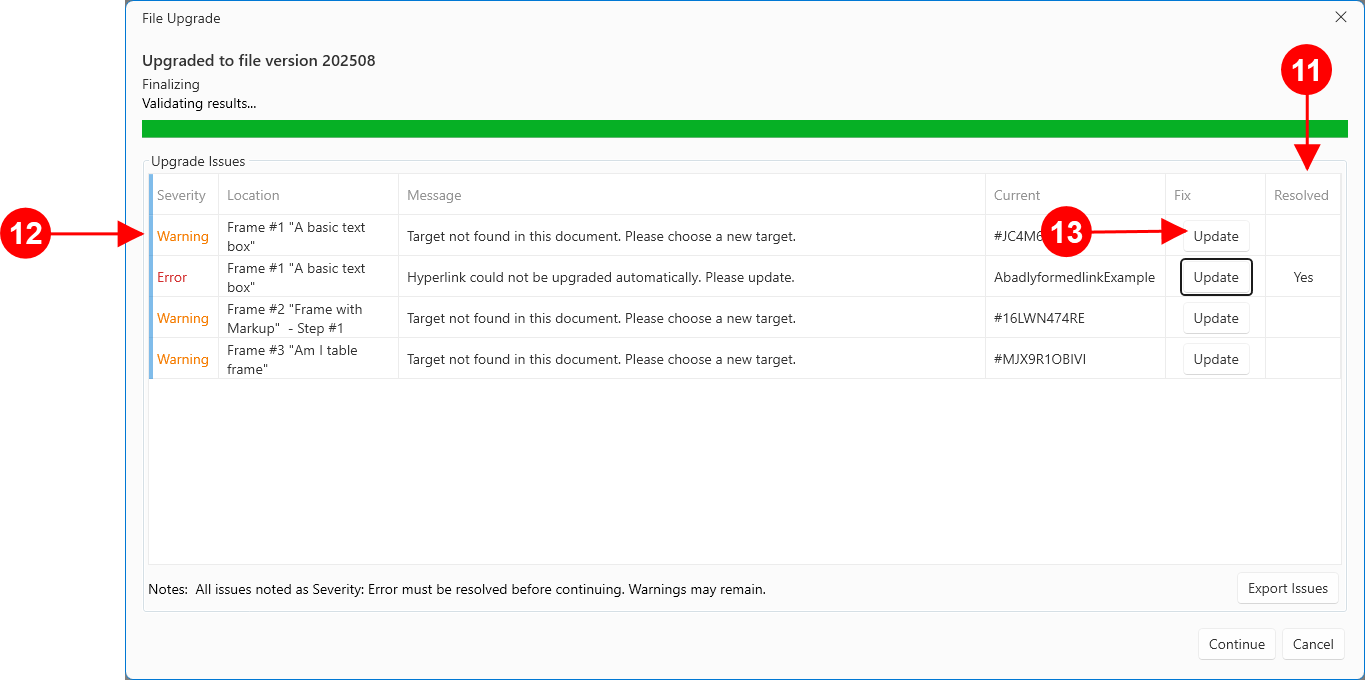Click the Resolved column header
The height and width of the screenshot is (680, 1365).
tap(1300, 195)
